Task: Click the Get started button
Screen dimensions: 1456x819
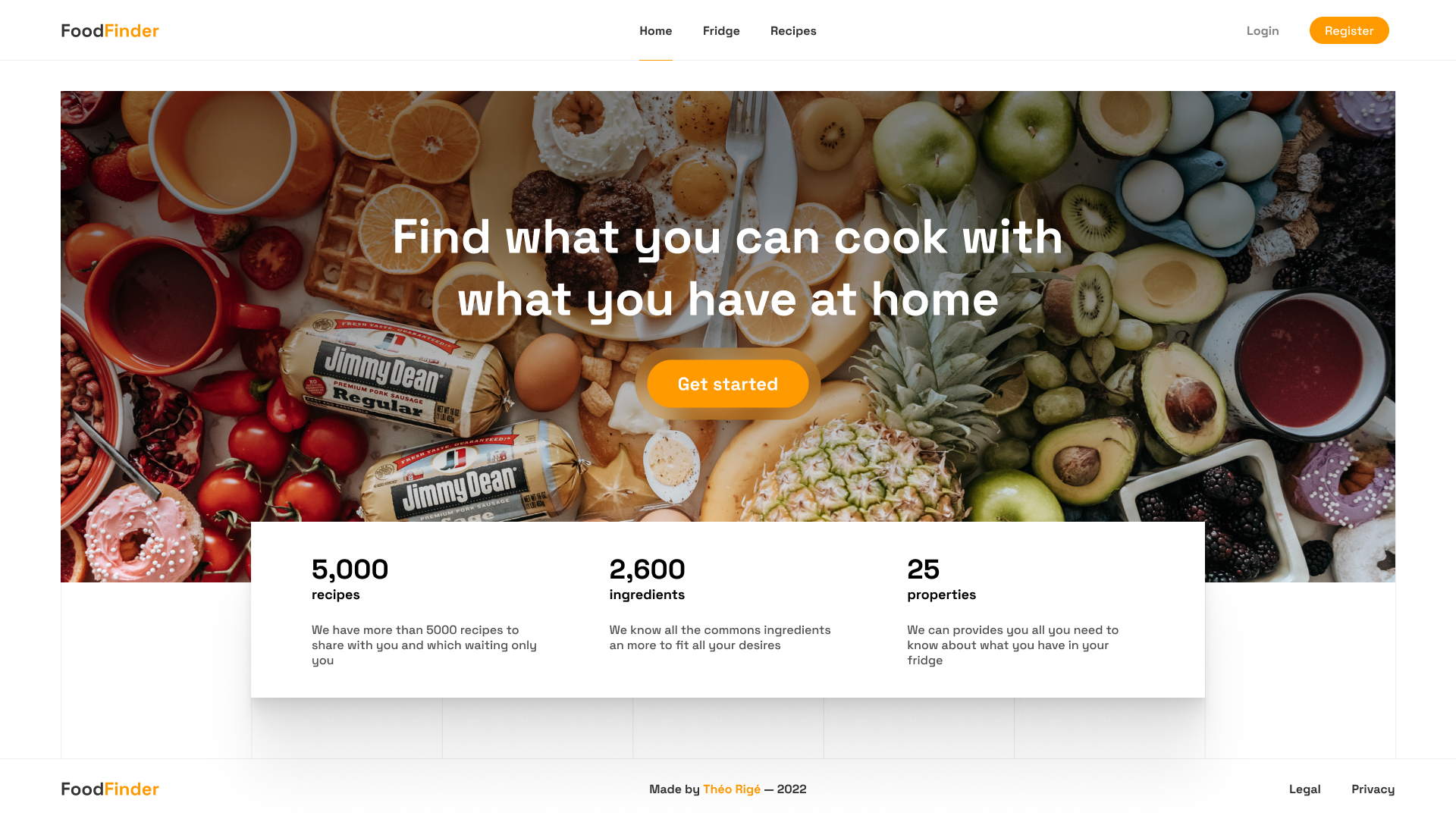Action: pos(728,384)
